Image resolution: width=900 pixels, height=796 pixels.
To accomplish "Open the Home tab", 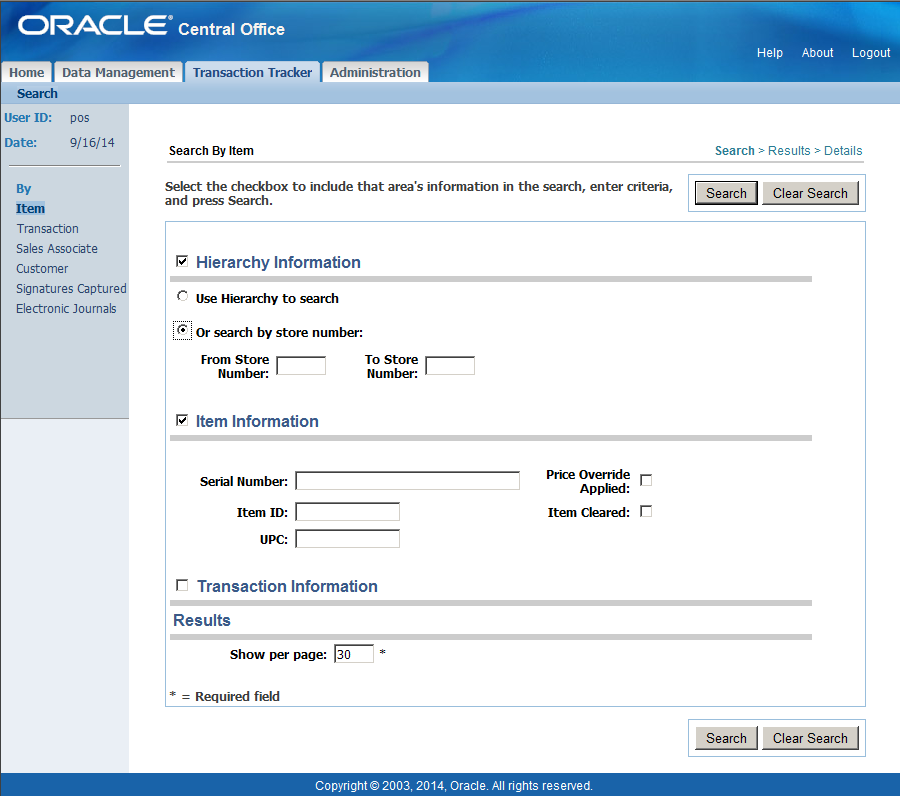I will (26, 72).
